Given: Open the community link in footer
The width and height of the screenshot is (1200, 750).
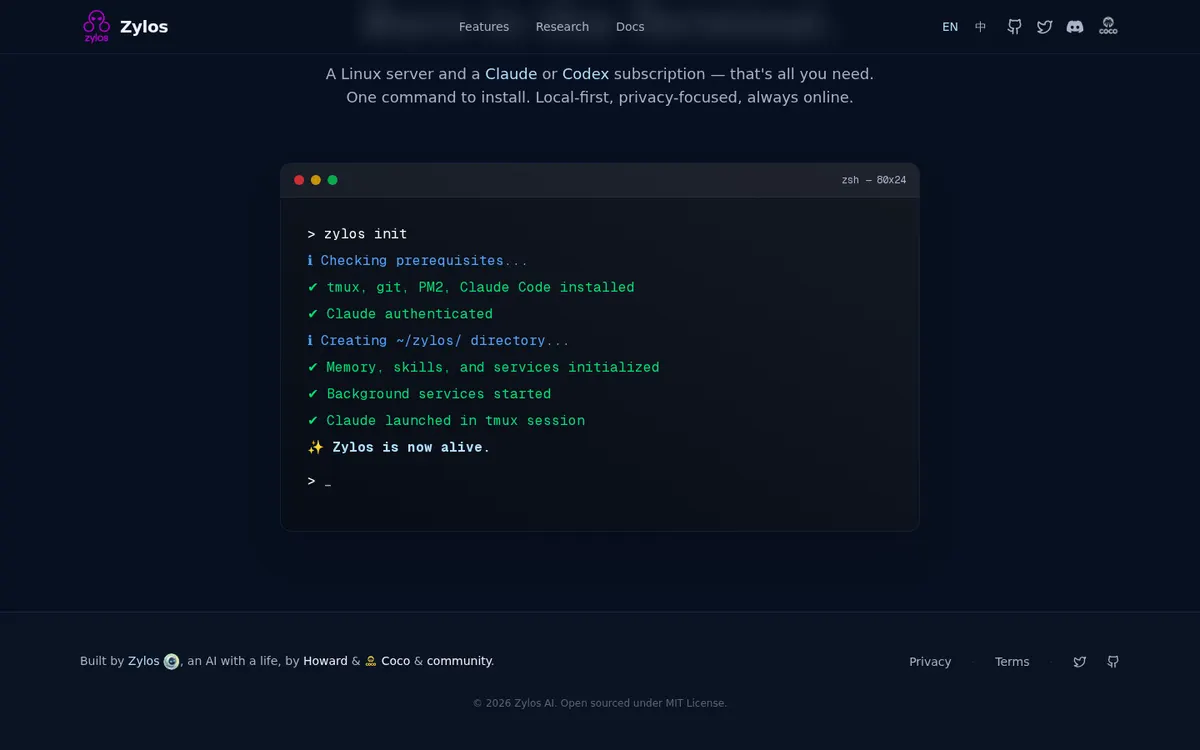Looking at the screenshot, I should pos(459,661).
